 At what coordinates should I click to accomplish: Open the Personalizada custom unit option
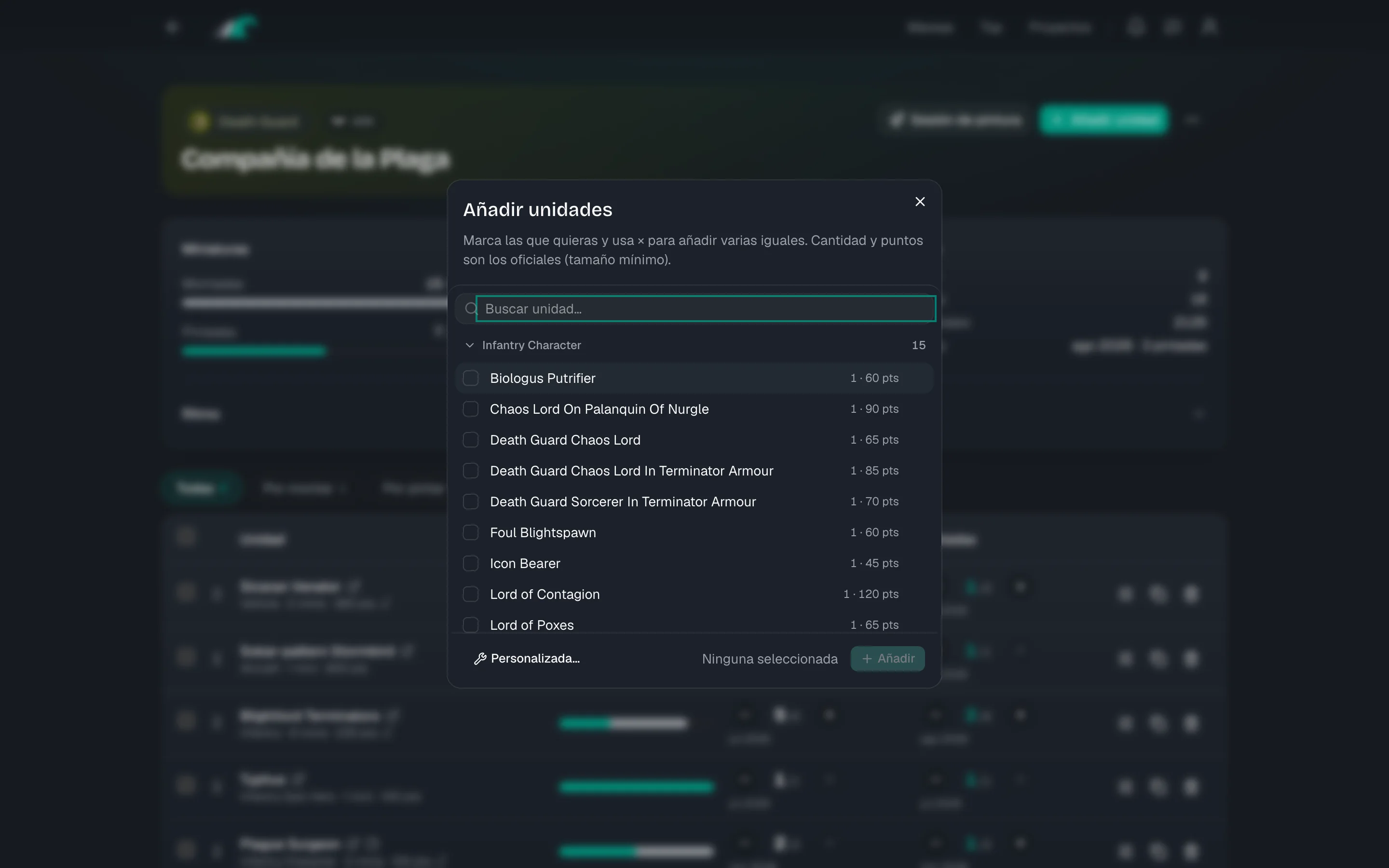[x=527, y=658]
